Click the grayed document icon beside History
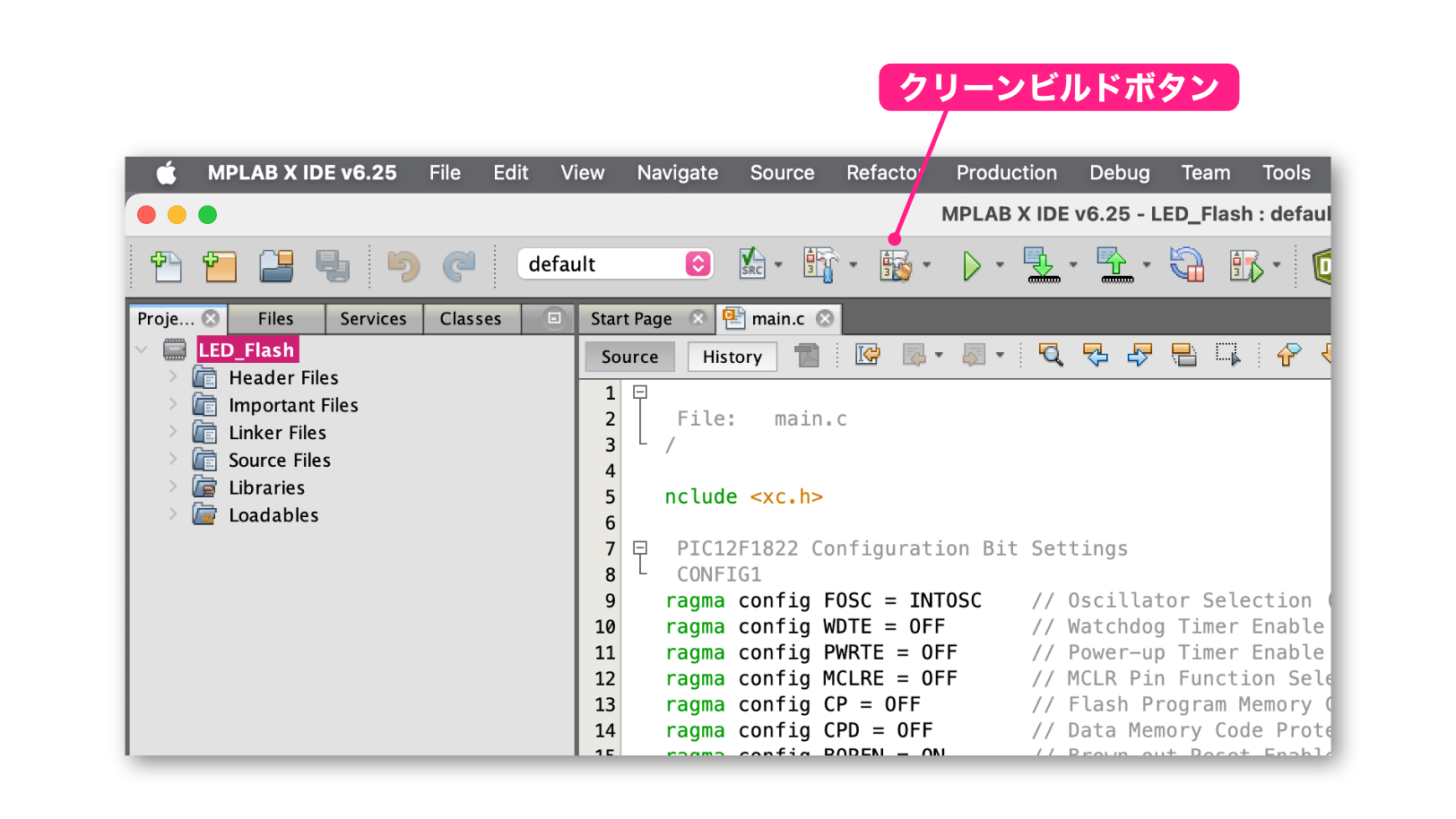The width and height of the screenshot is (1456, 819). click(x=807, y=356)
